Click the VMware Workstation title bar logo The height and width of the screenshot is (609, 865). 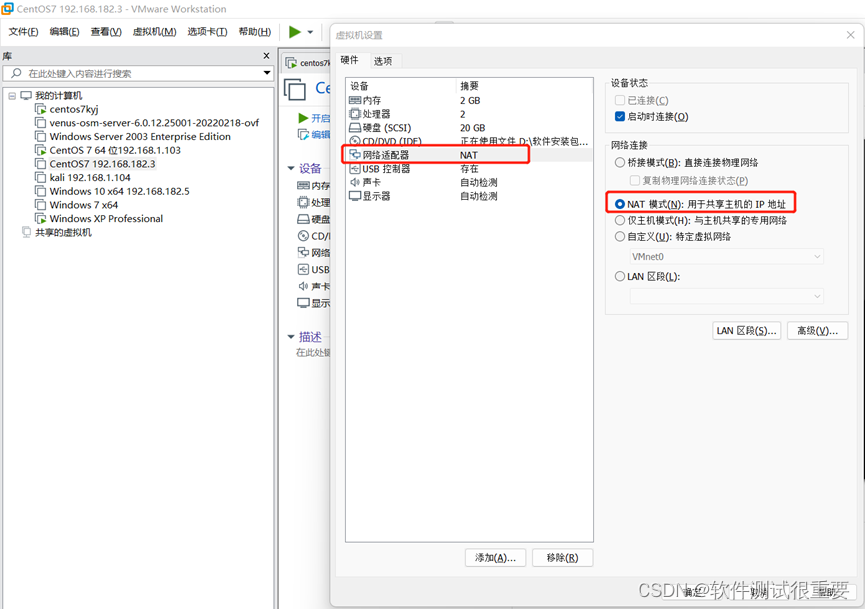[7, 9]
